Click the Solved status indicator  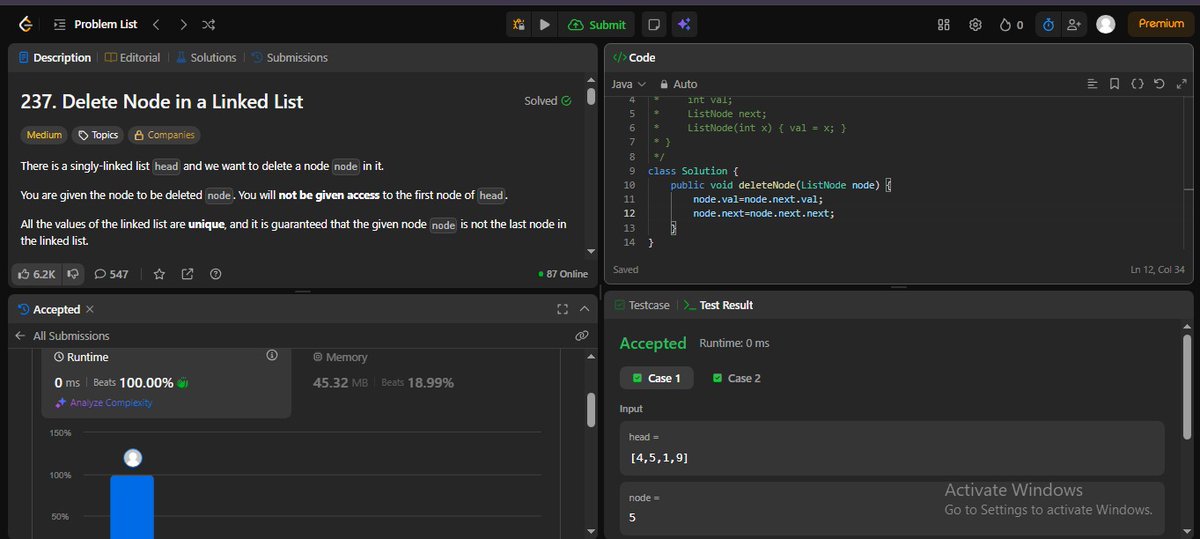tap(548, 101)
